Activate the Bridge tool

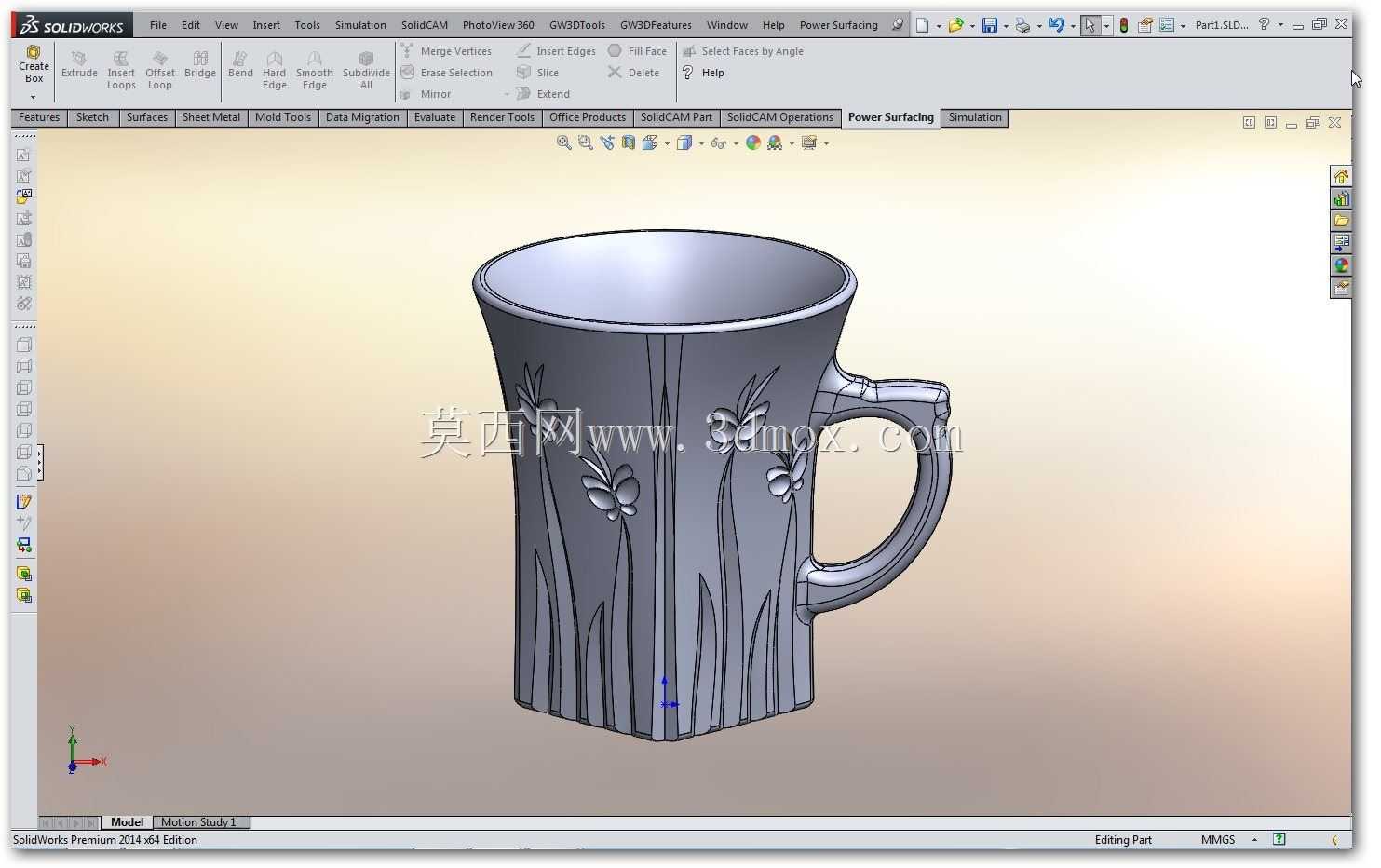tap(200, 64)
